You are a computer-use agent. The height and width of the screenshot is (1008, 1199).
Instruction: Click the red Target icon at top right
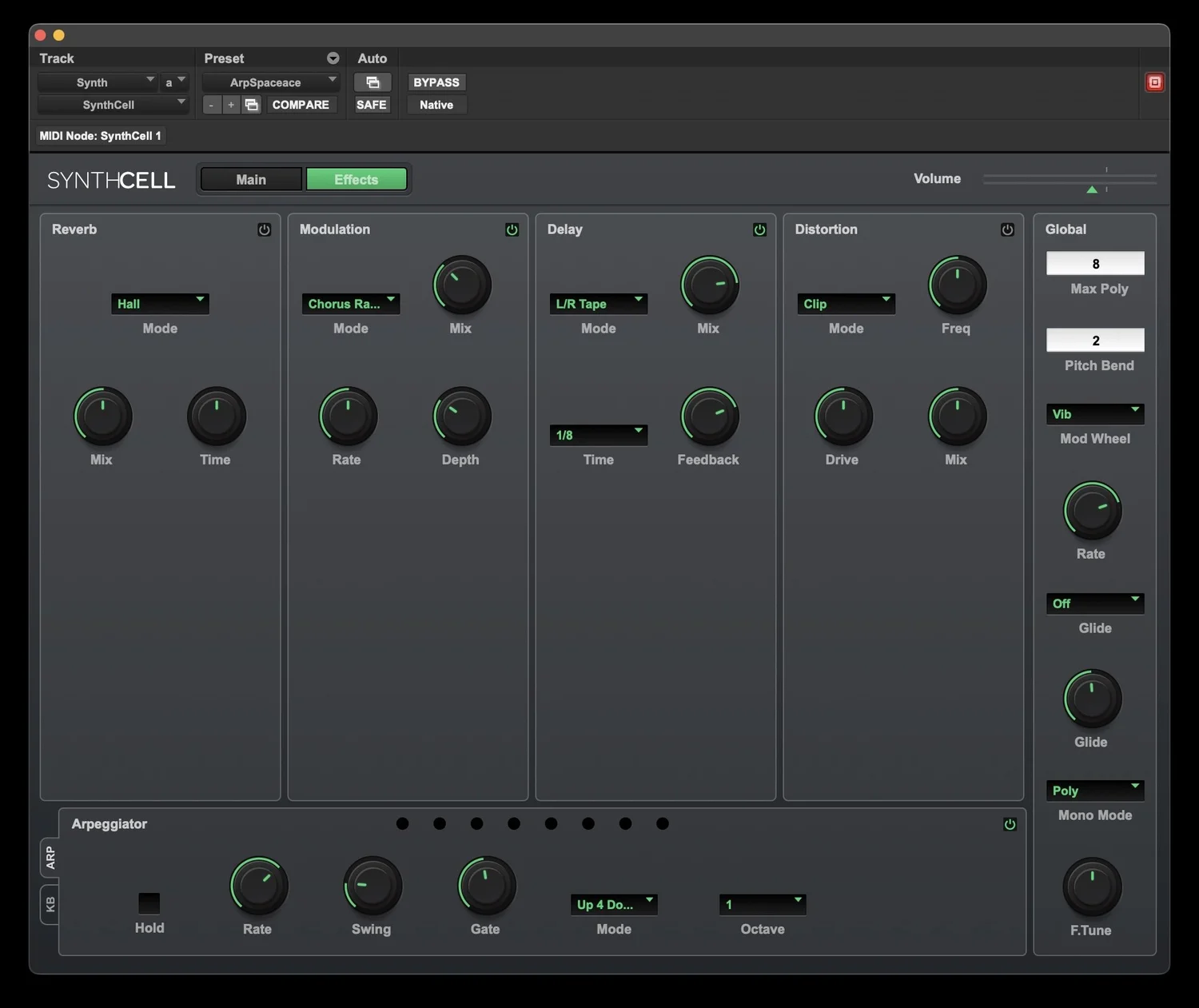click(x=1154, y=82)
